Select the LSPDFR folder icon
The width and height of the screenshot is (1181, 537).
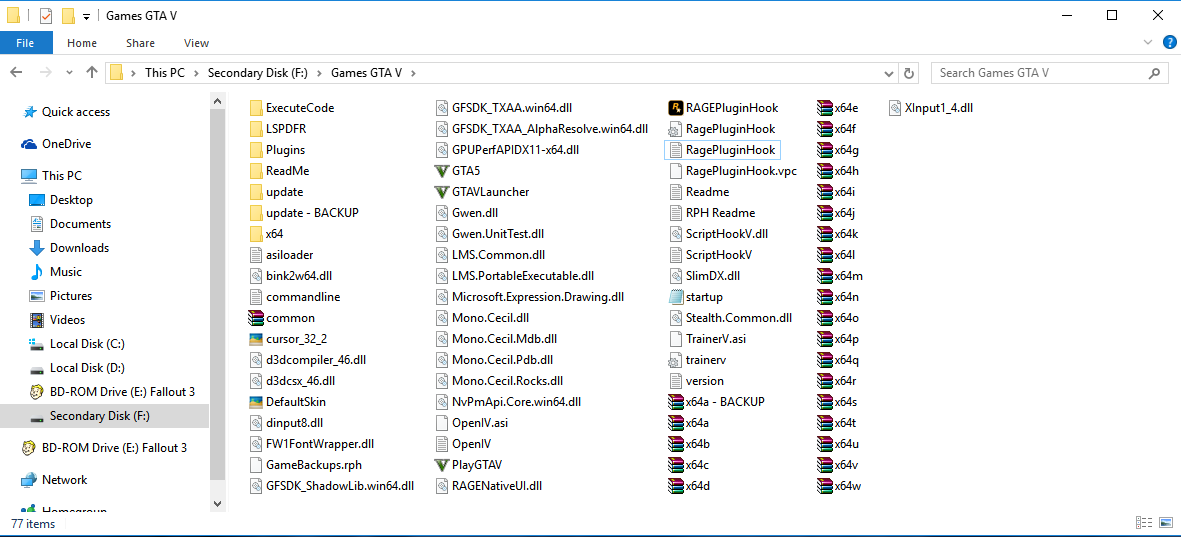tap(256, 129)
